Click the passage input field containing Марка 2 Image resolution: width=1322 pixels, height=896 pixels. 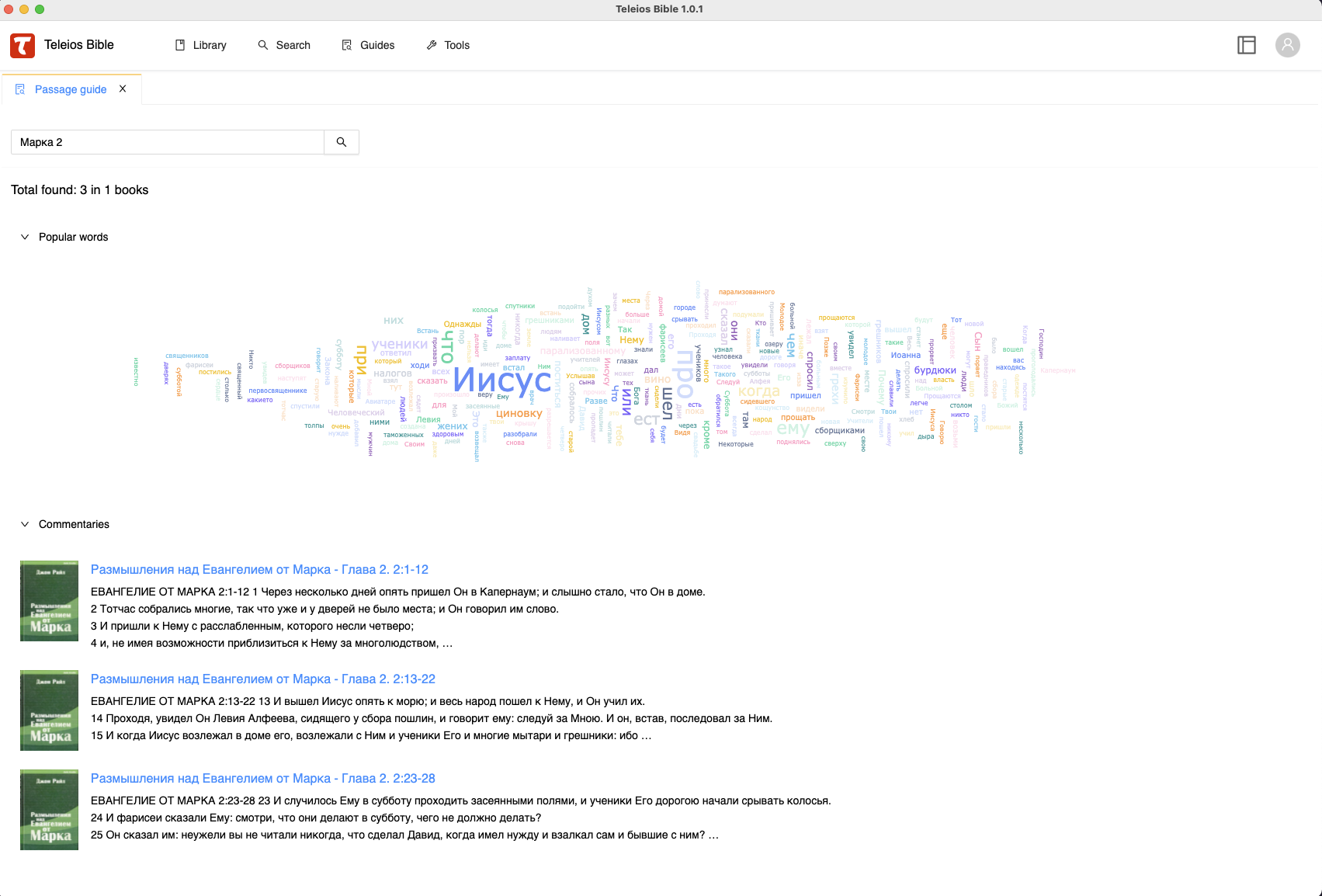coord(167,142)
